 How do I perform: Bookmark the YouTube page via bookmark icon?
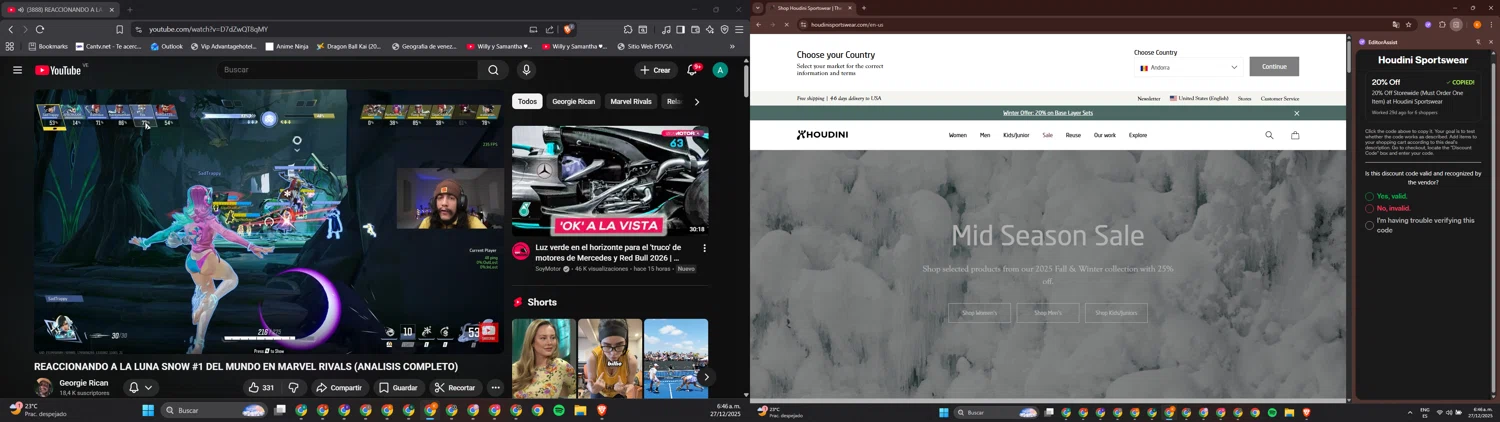click(x=119, y=30)
